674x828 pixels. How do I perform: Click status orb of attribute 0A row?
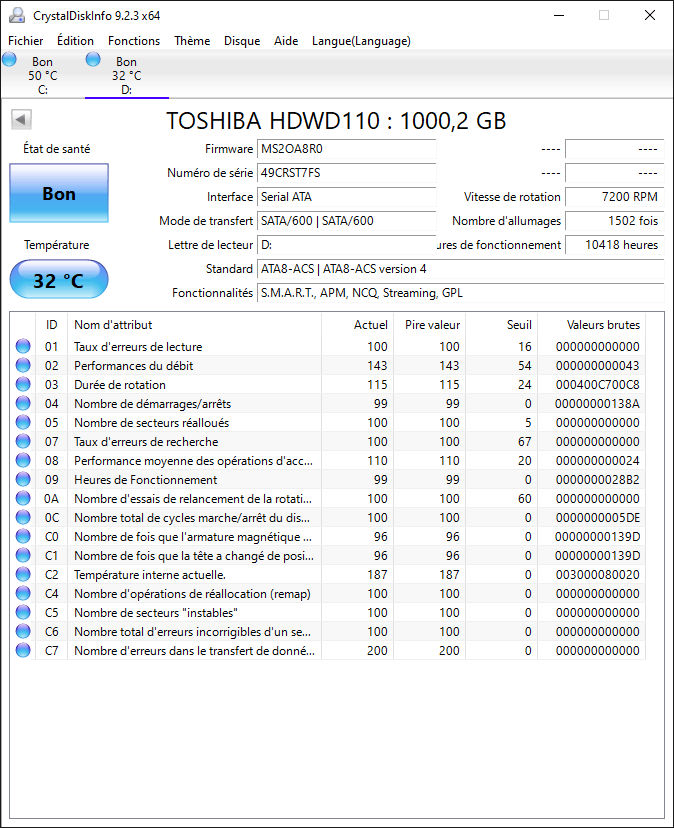pos(23,498)
